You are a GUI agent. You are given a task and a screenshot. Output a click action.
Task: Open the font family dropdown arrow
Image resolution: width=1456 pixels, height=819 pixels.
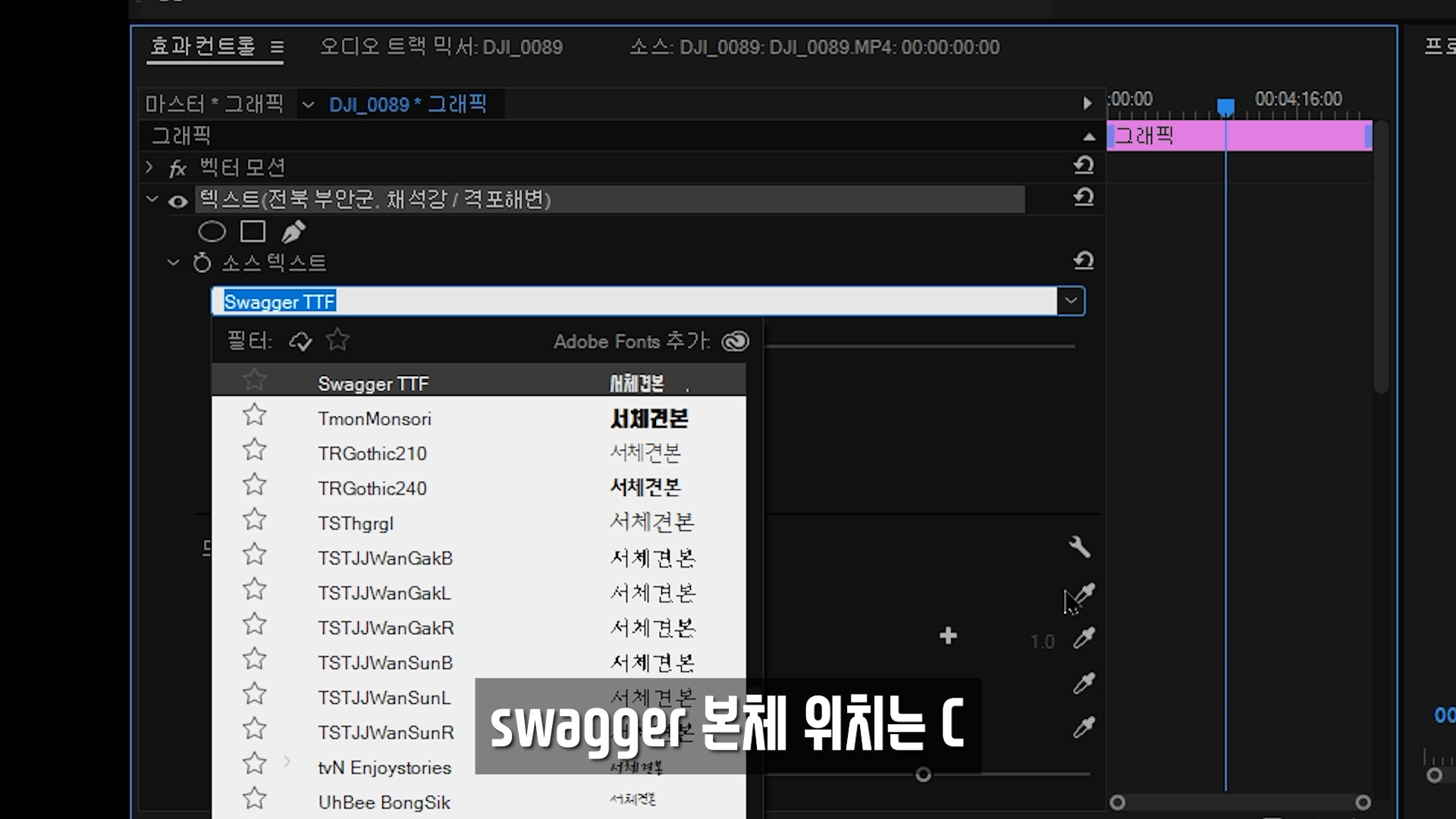pyautogui.click(x=1071, y=301)
